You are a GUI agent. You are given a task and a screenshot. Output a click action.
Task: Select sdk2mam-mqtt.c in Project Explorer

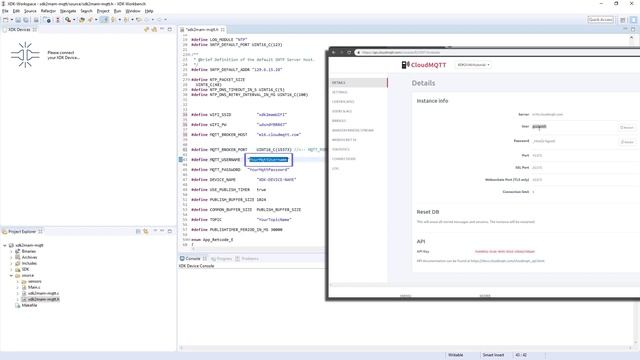(x=43, y=293)
